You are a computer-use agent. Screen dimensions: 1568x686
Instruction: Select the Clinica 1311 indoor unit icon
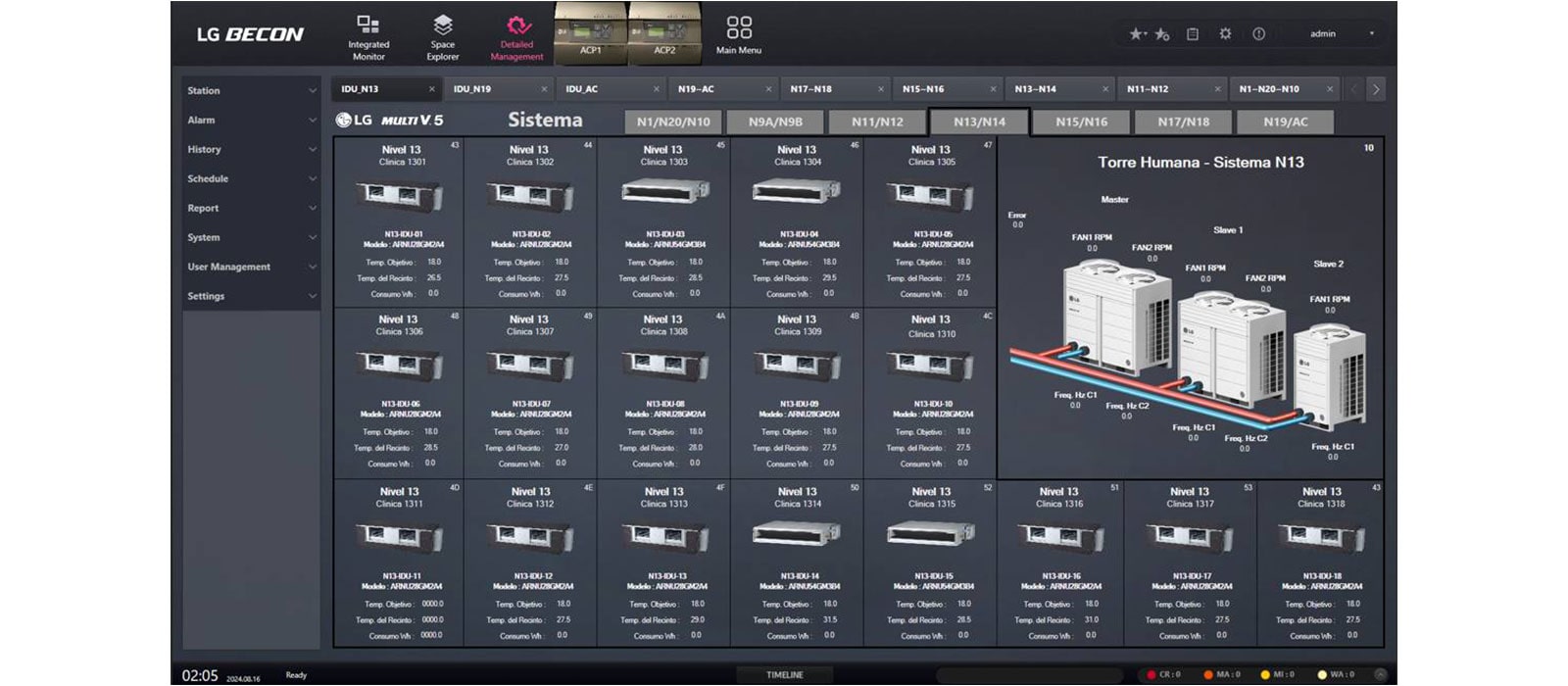(x=400, y=536)
